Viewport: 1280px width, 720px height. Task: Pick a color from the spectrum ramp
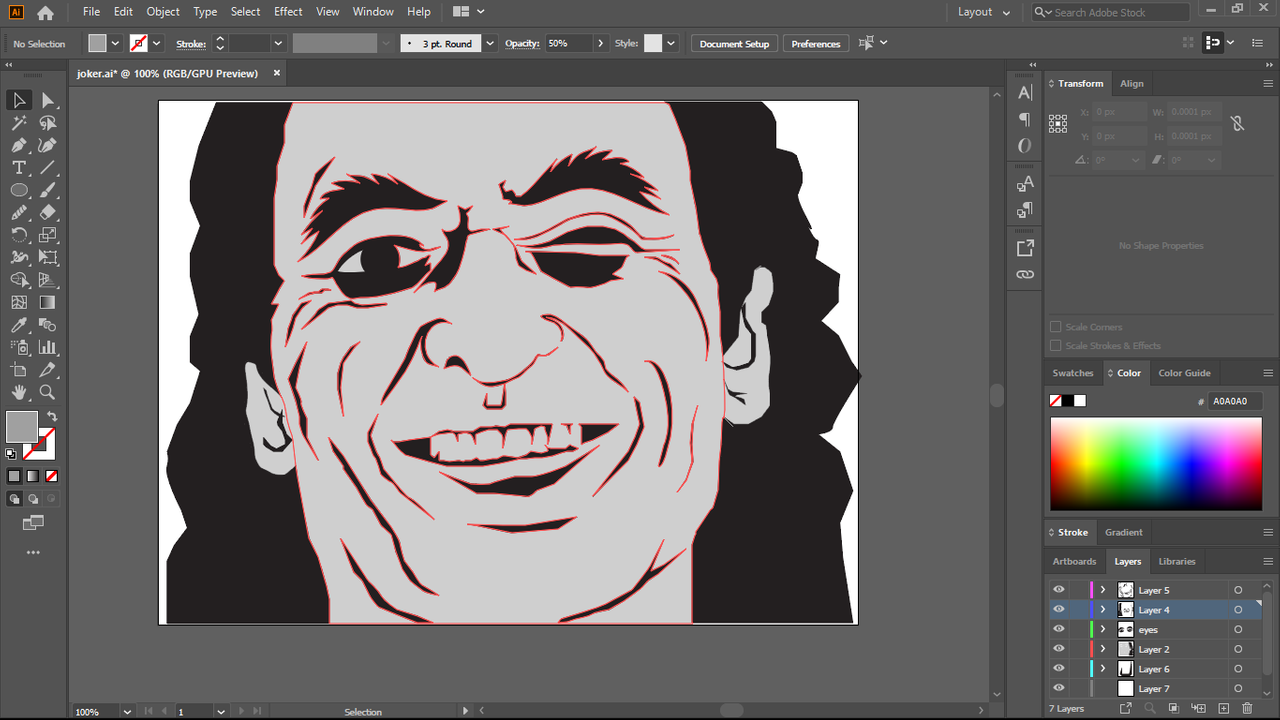click(1156, 464)
